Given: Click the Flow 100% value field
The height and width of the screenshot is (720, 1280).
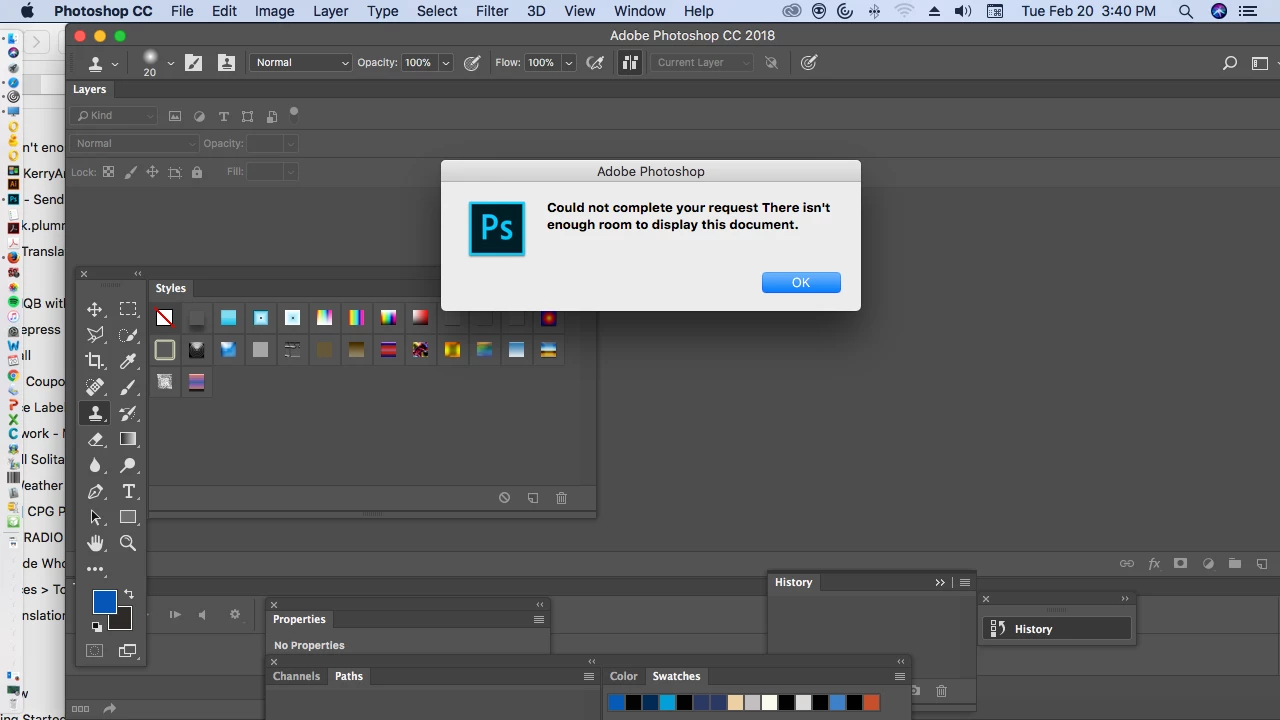Looking at the screenshot, I should coord(542,63).
